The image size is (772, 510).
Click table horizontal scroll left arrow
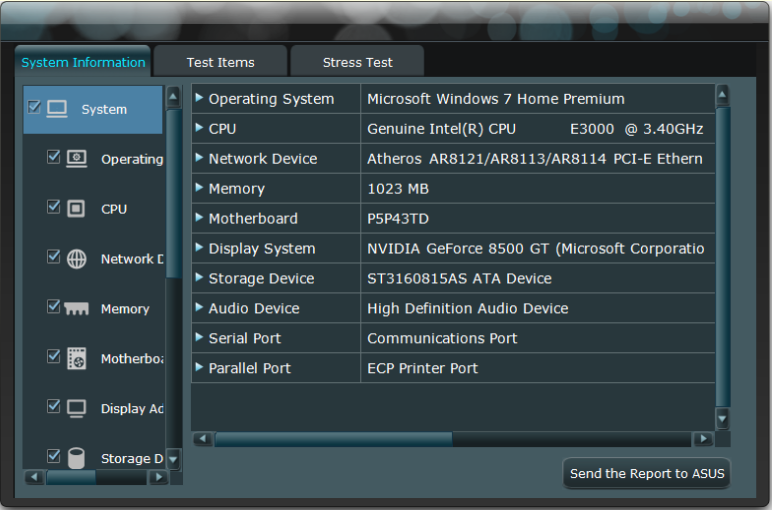(x=202, y=438)
